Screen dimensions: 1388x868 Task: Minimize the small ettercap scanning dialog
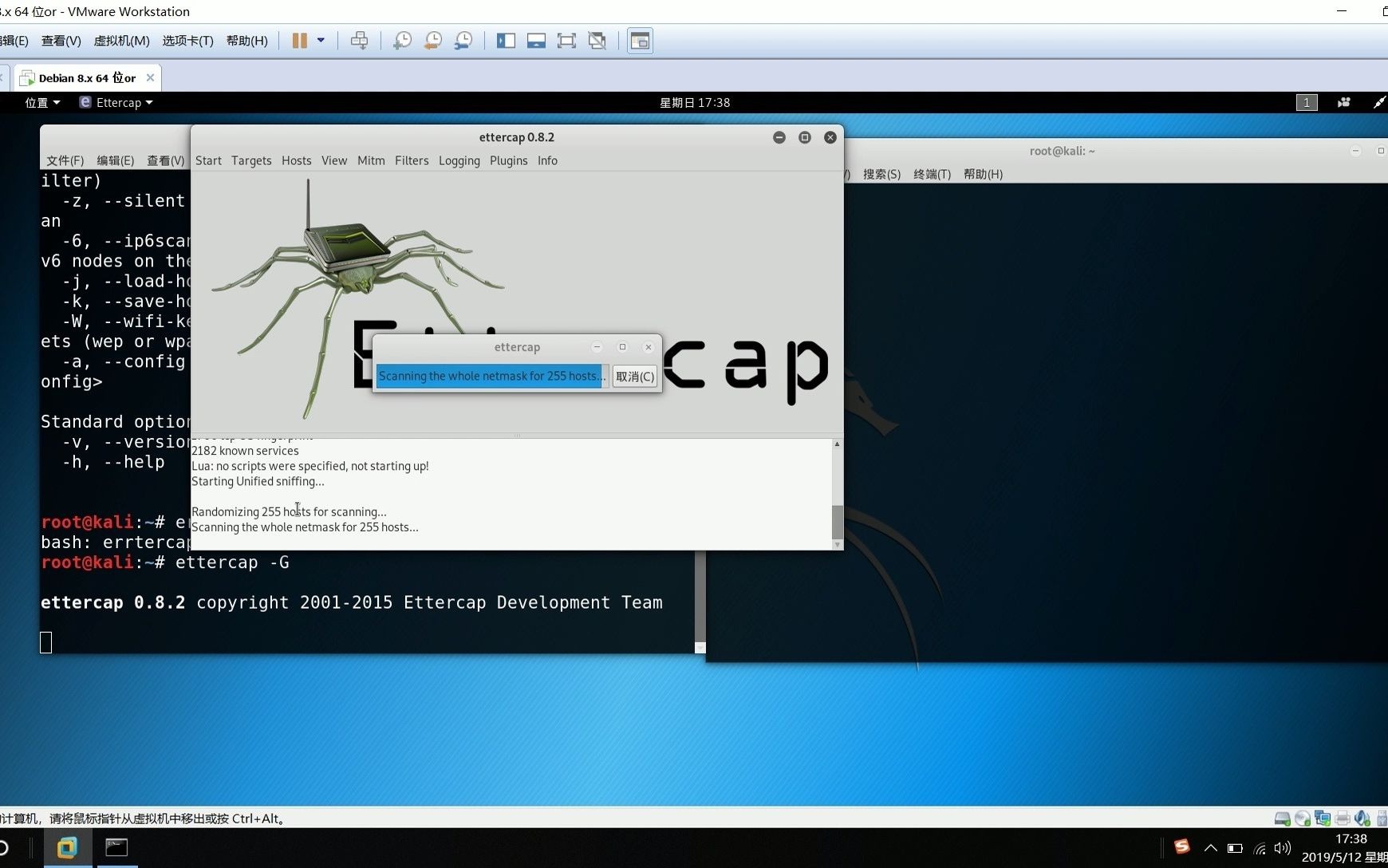pos(597,347)
